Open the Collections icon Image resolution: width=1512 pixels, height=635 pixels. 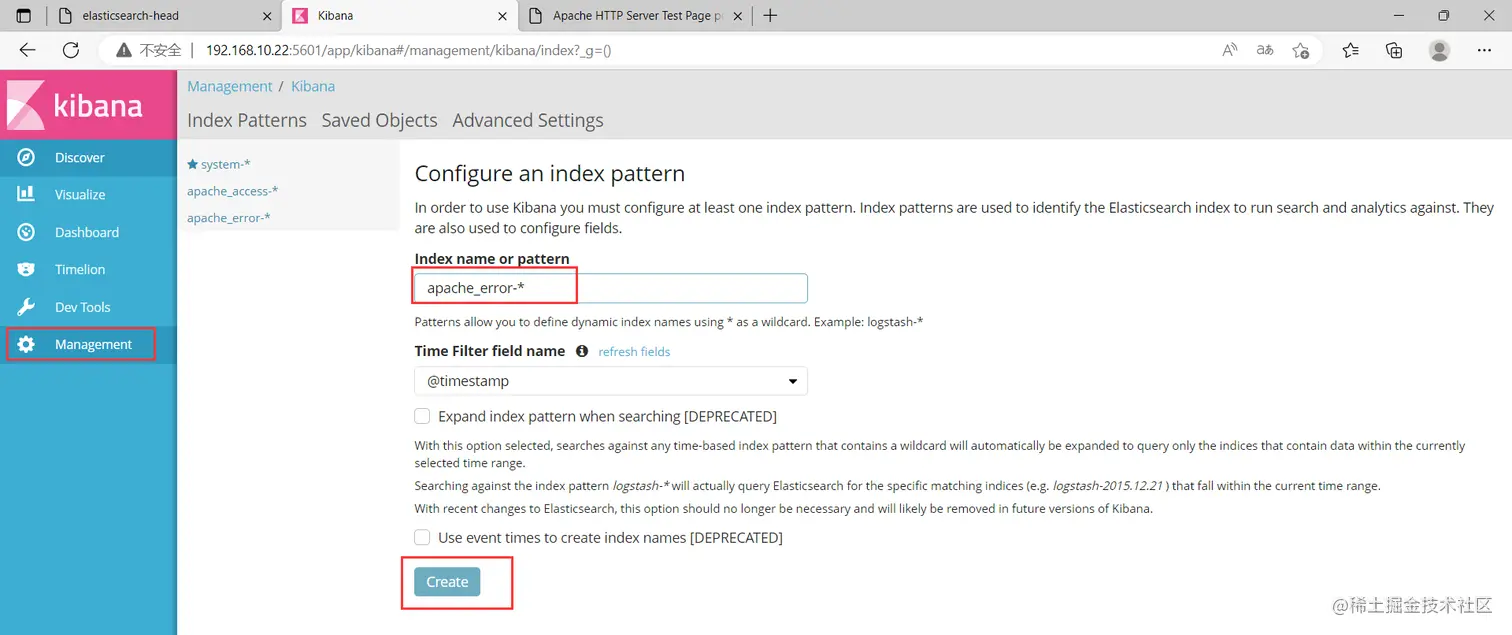(1394, 50)
